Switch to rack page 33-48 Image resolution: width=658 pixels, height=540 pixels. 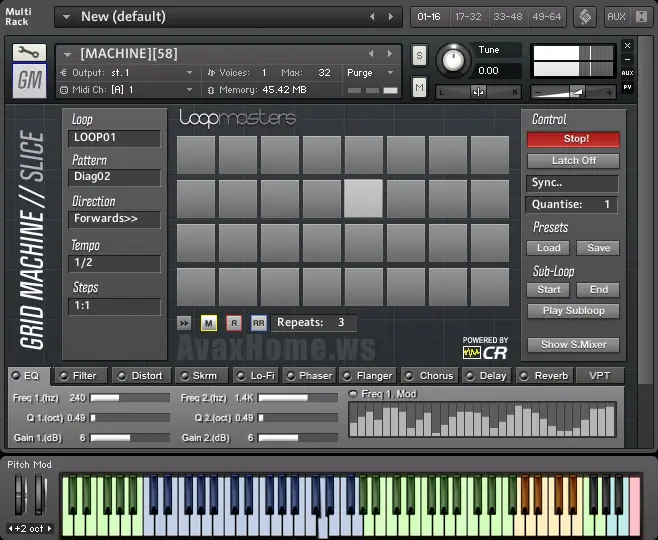tap(508, 17)
